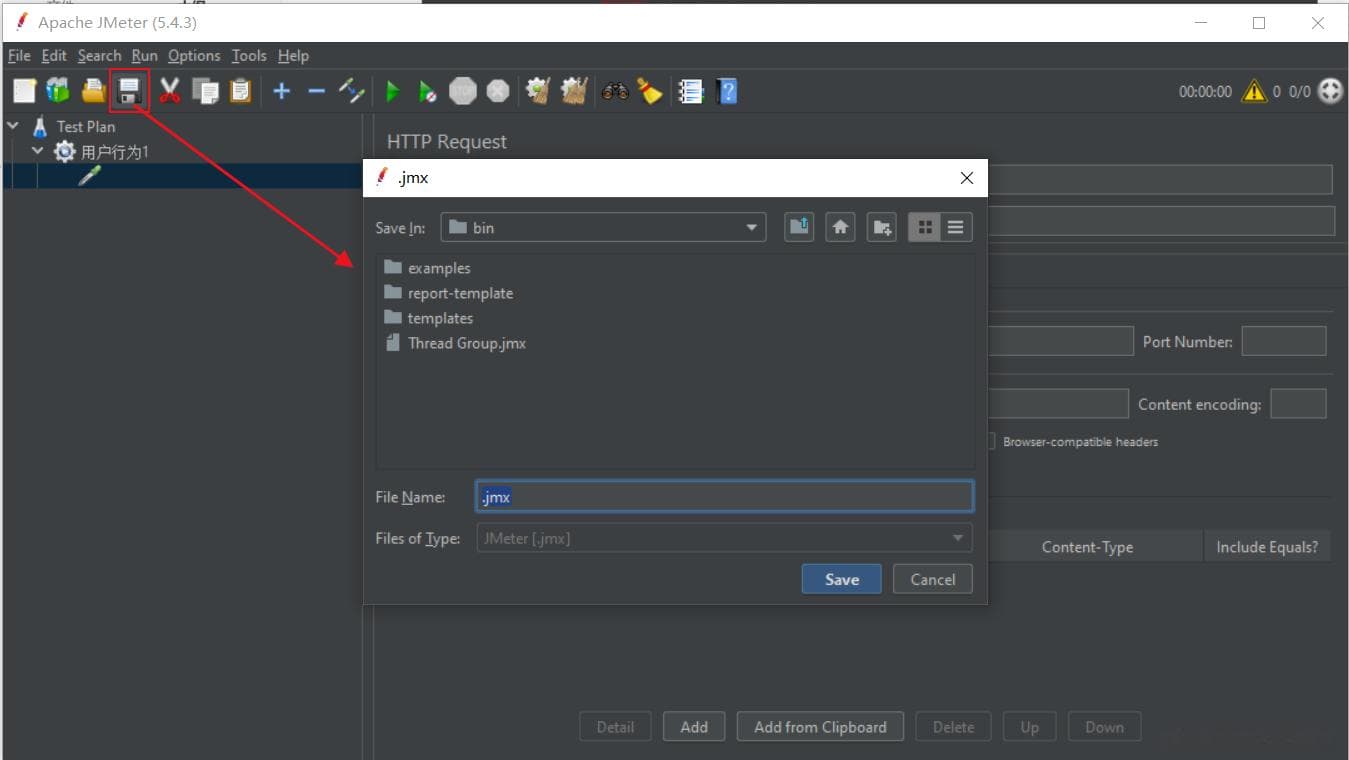Click the Save button in dialog

(842, 579)
